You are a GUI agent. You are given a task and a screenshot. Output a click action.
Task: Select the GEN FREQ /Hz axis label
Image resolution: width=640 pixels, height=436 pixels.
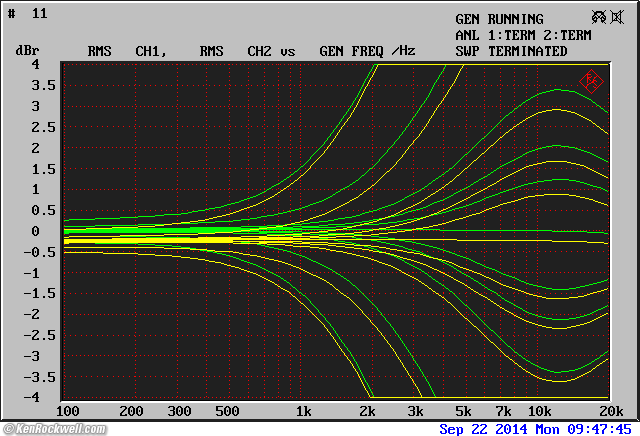[x=367, y=51]
